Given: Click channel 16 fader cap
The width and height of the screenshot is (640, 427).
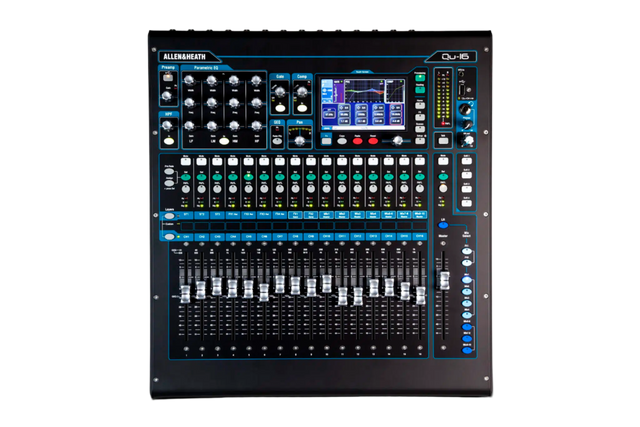Looking at the screenshot, I should 419,296.
